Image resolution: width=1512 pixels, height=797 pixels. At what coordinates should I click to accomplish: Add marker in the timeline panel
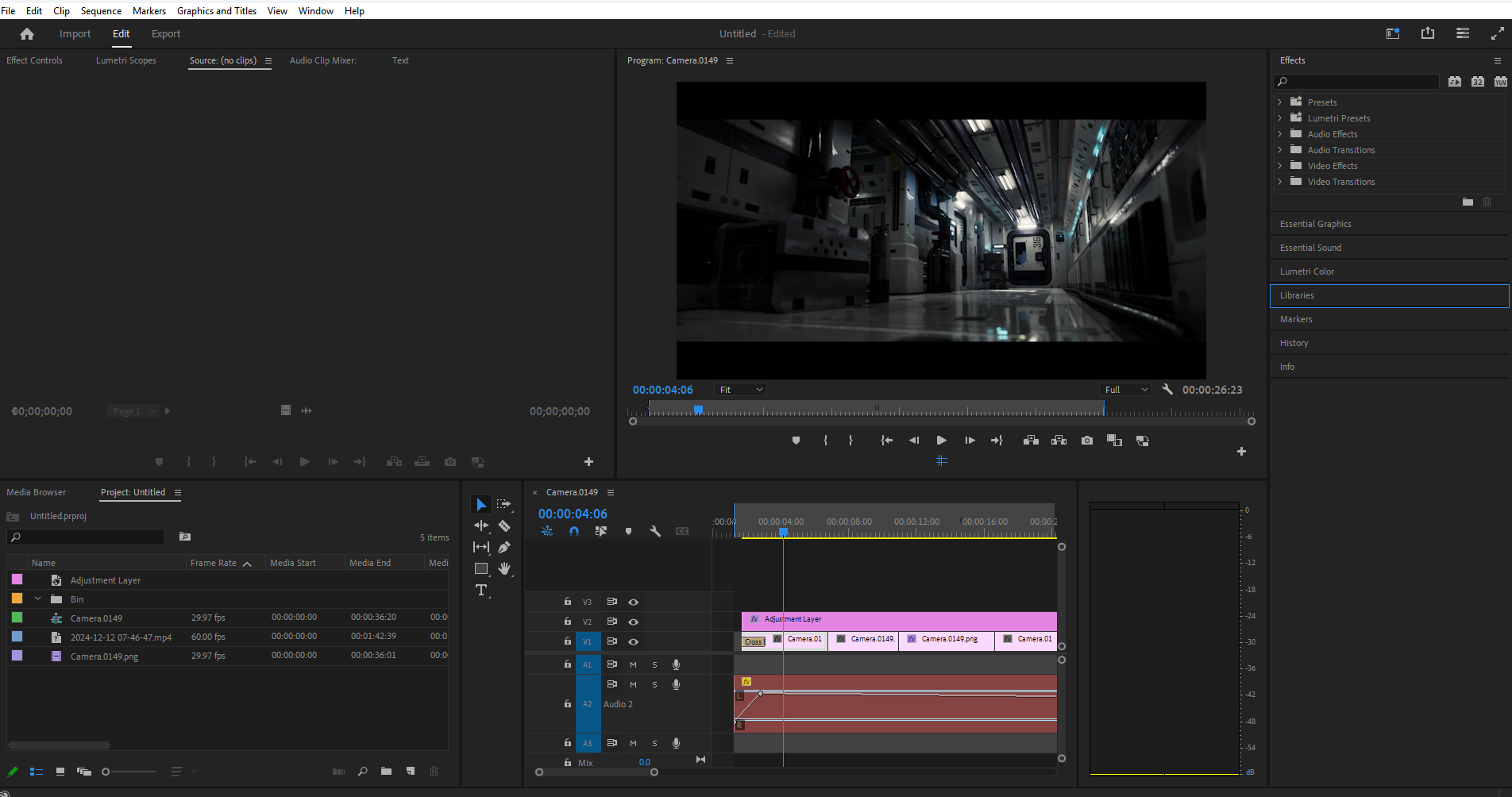628,531
